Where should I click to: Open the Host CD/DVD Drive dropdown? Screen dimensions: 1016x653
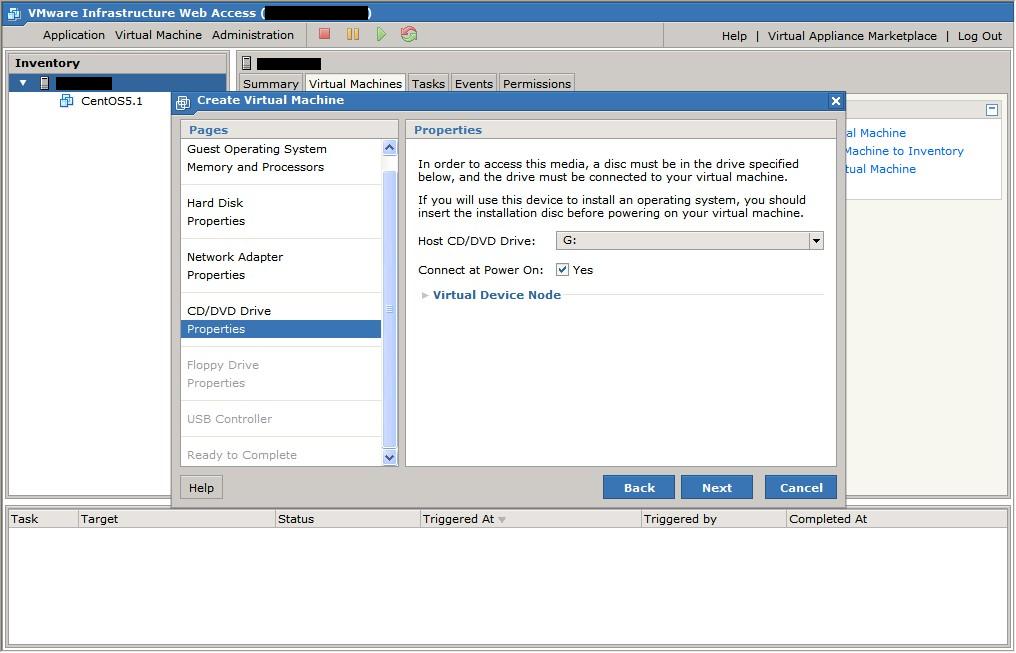[816, 241]
